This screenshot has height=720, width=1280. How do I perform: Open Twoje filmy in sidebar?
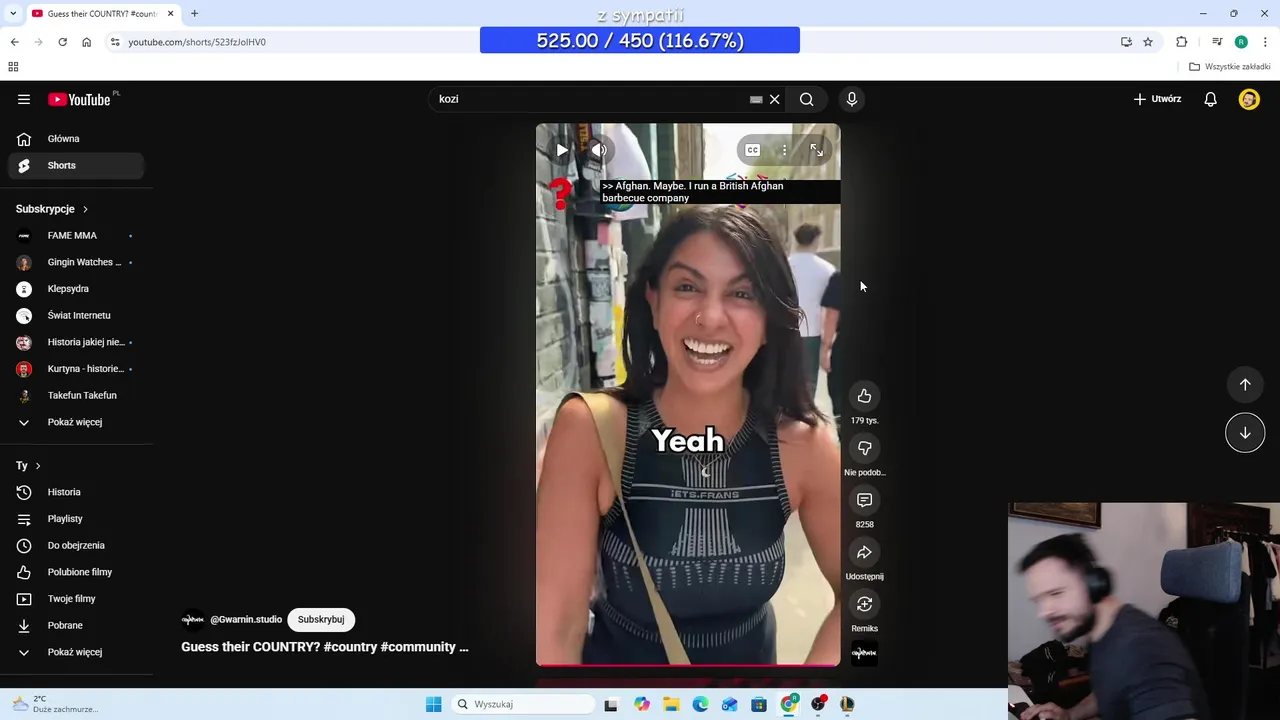[76, 599]
